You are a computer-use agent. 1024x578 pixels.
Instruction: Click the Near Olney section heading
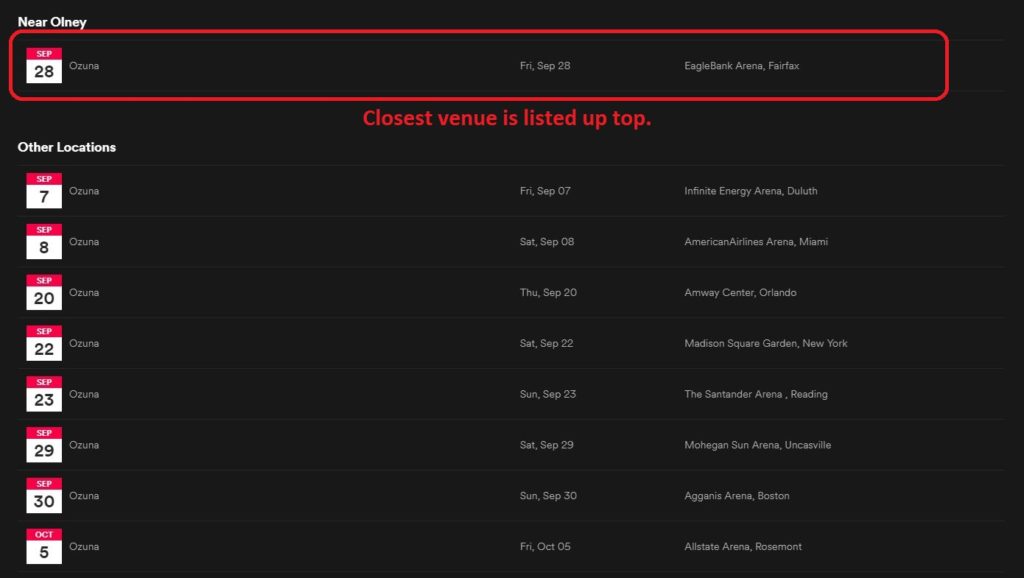click(50, 21)
